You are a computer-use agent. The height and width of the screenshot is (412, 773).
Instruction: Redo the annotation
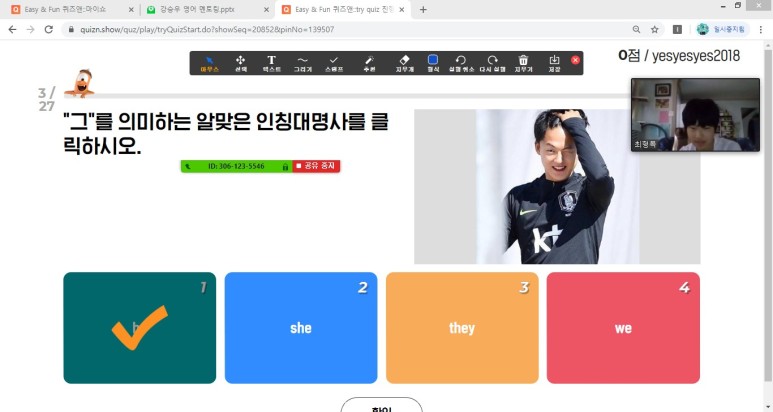[492, 64]
